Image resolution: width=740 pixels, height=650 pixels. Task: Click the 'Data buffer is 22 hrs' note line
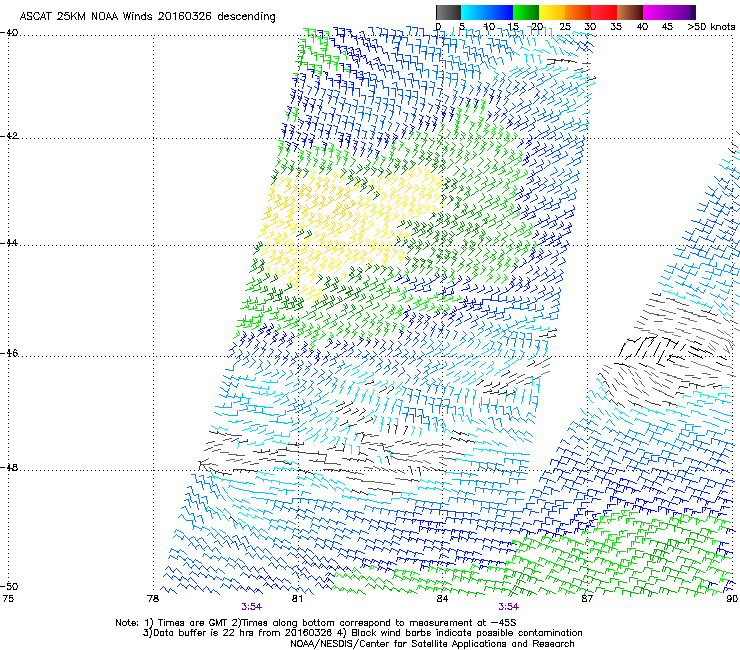[x=362, y=633]
